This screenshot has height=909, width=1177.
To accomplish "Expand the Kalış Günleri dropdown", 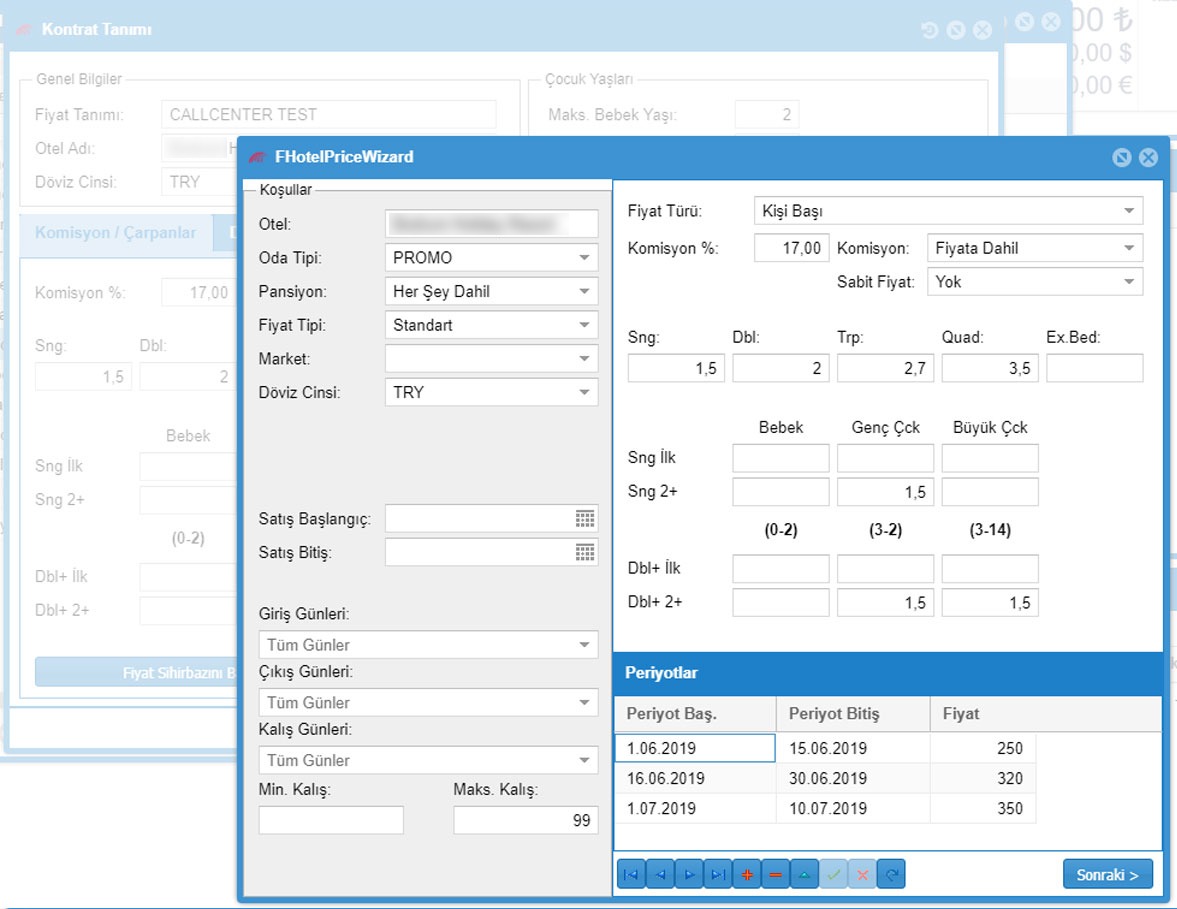I will point(584,760).
